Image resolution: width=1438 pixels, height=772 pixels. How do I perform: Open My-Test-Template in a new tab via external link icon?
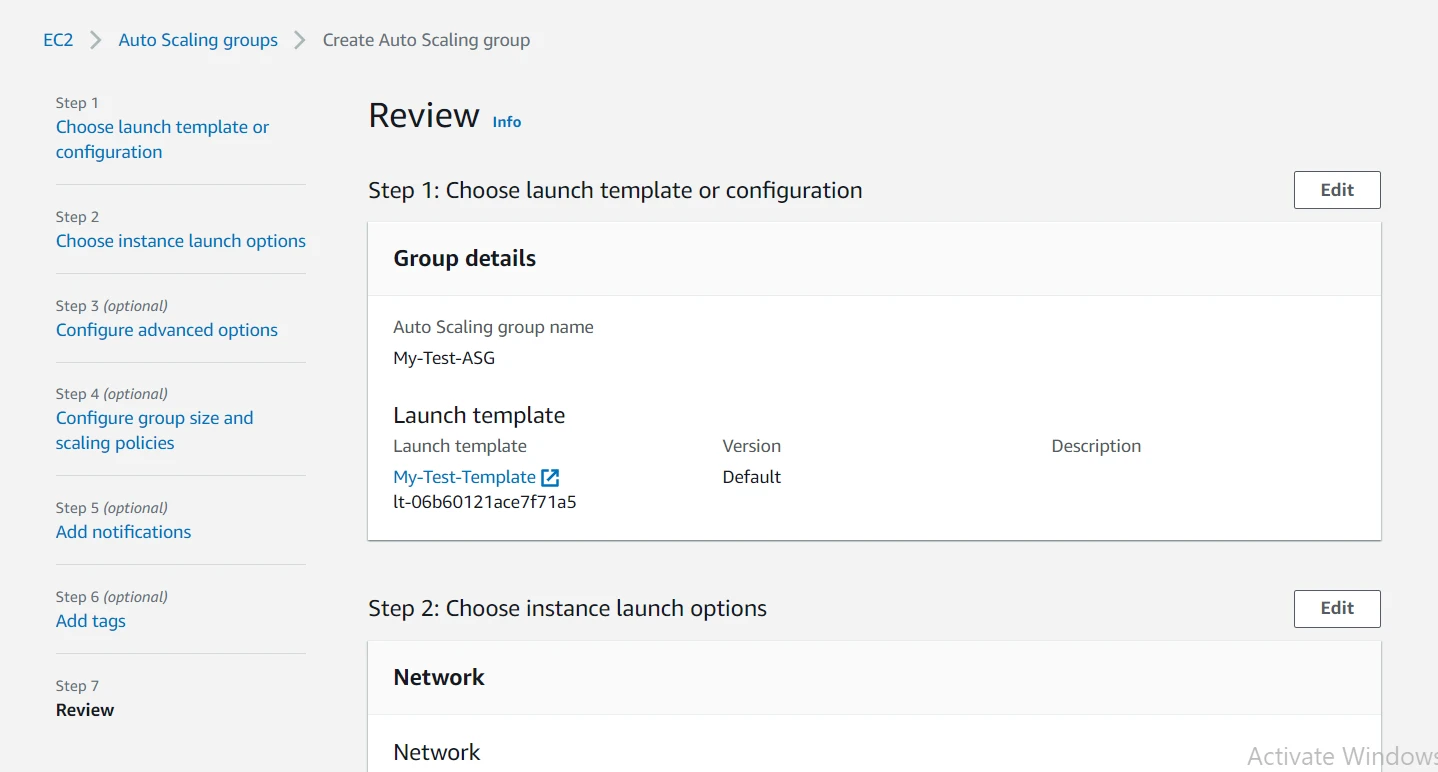pos(551,477)
